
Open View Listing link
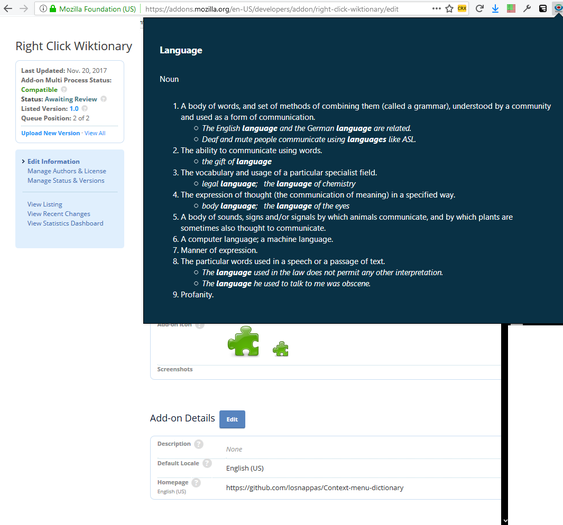[45, 204]
